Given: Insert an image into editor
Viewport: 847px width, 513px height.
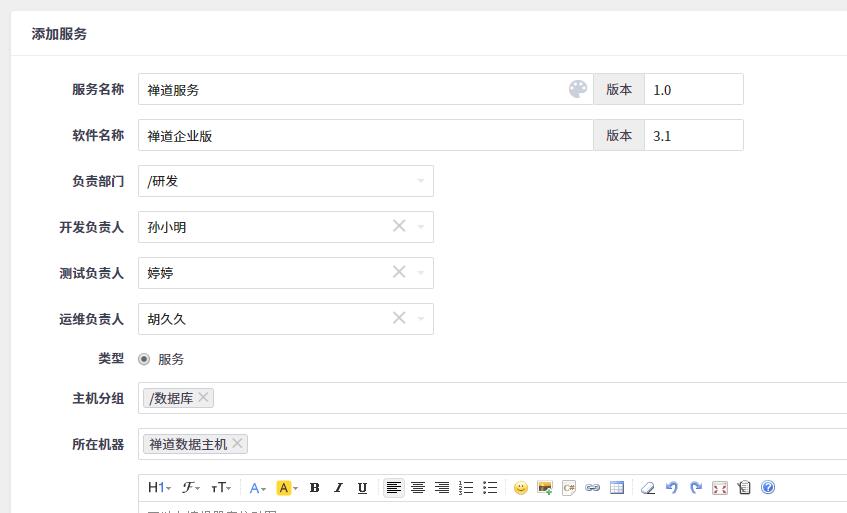Looking at the screenshot, I should [544, 488].
